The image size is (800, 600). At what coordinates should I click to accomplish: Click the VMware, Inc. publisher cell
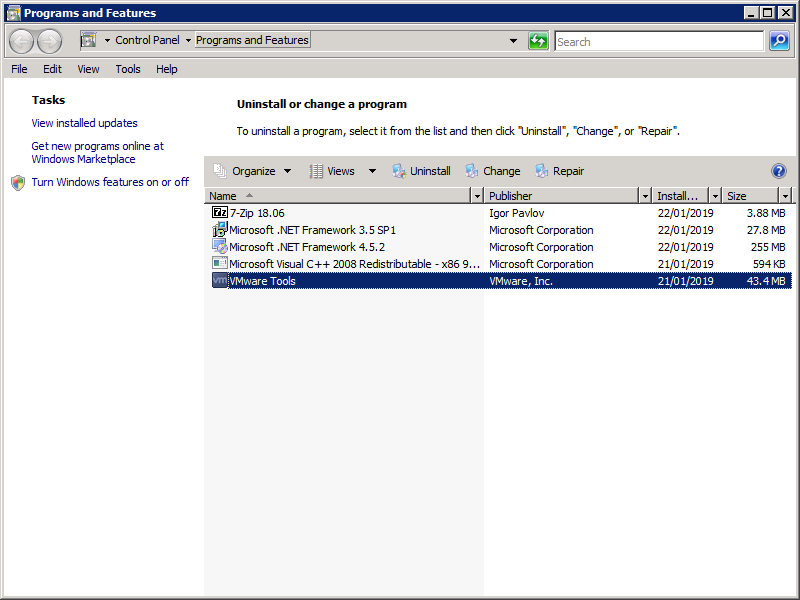coord(521,281)
